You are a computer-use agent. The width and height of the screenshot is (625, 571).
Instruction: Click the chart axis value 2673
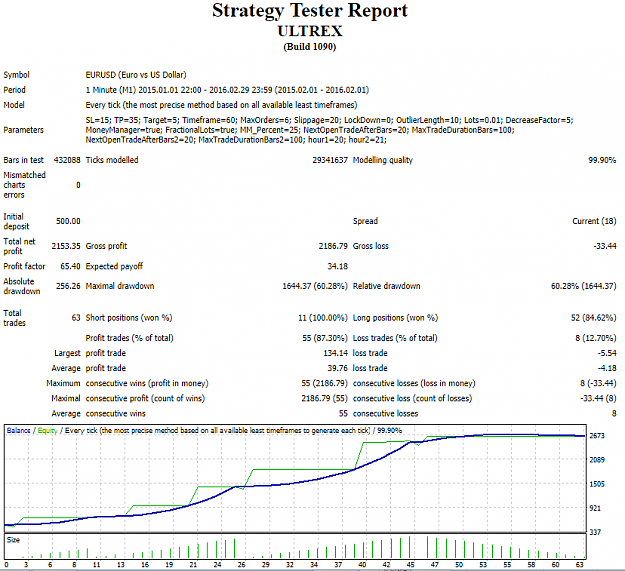click(597, 436)
